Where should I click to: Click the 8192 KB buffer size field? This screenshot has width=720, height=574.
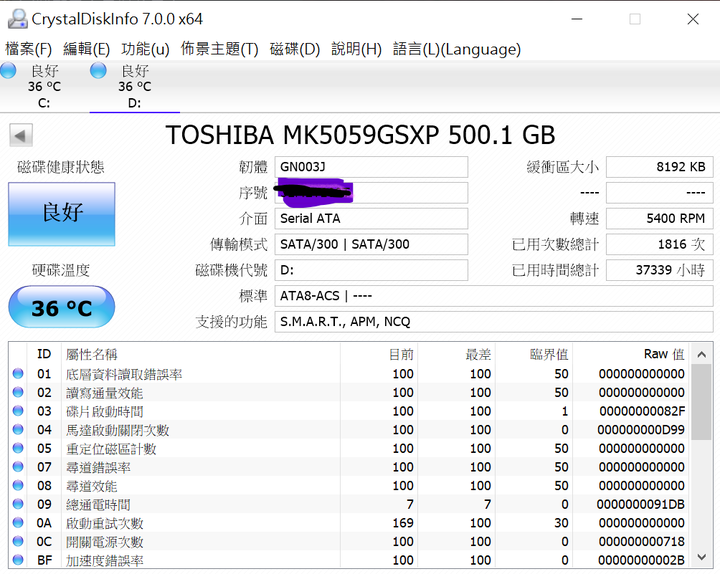659,167
